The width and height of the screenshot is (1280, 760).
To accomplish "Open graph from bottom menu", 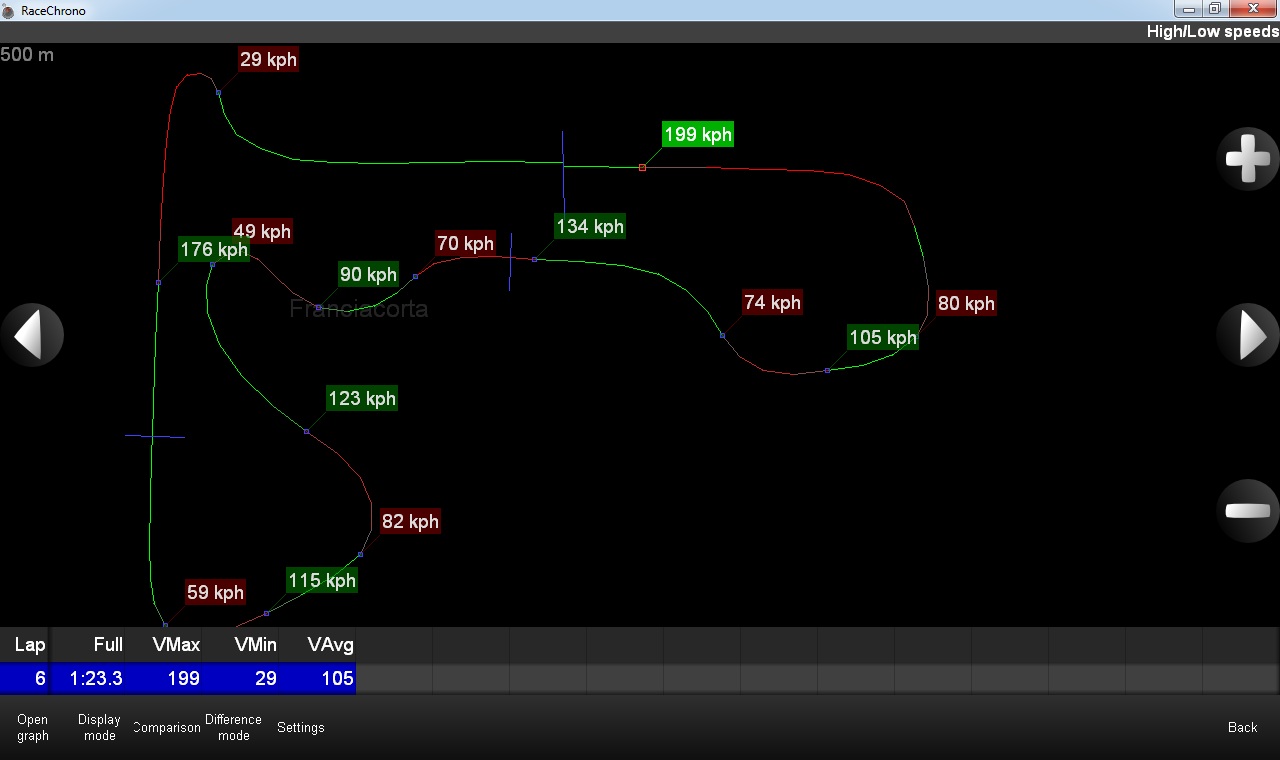I will (33, 727).
